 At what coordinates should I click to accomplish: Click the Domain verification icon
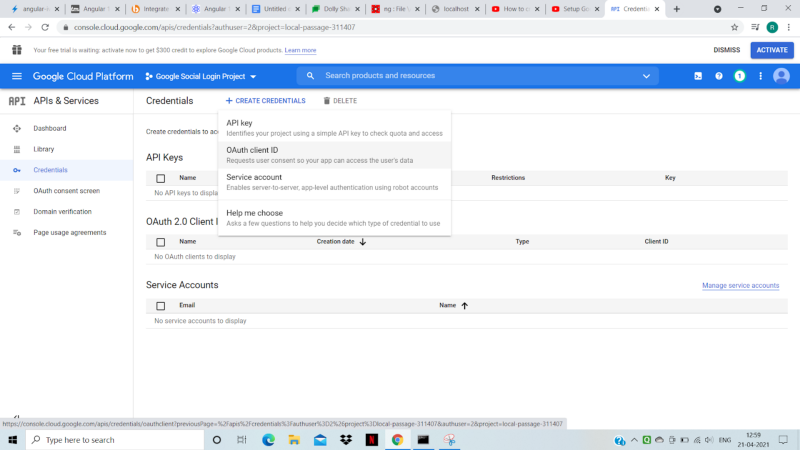[x=17, y=212]
